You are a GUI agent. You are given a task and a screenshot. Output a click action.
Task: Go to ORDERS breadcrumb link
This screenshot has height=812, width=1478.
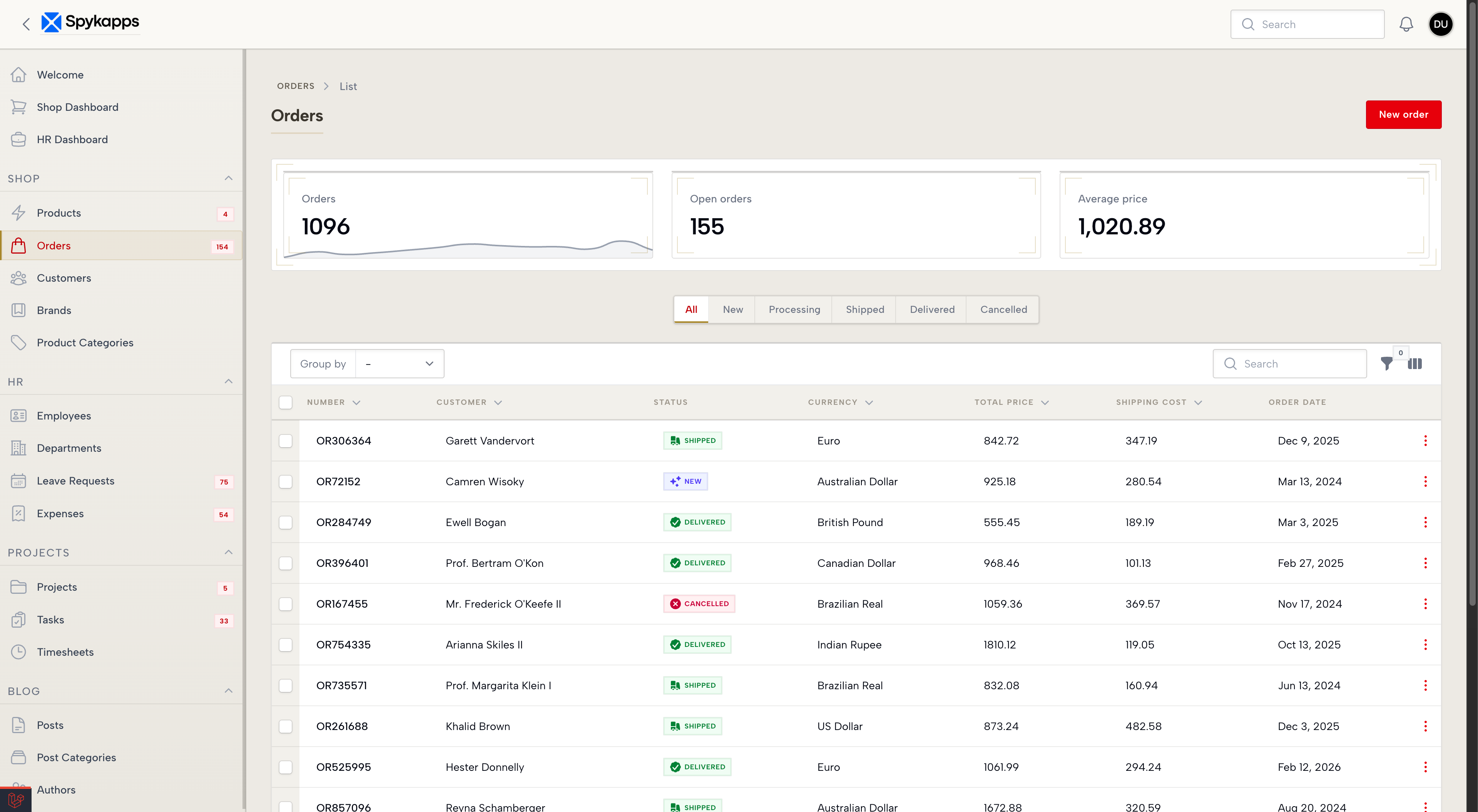click(296, 86)
